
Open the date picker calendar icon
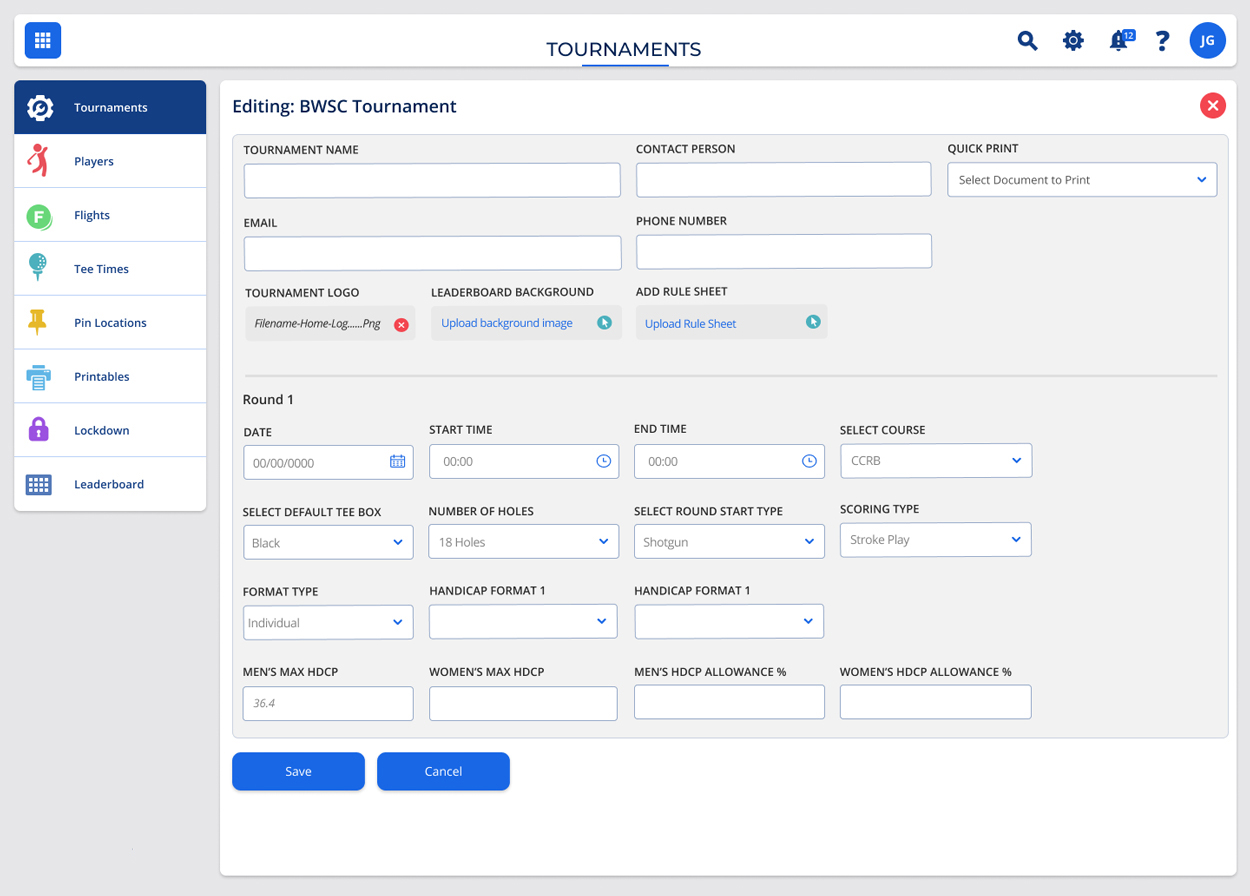pos(397,462)
